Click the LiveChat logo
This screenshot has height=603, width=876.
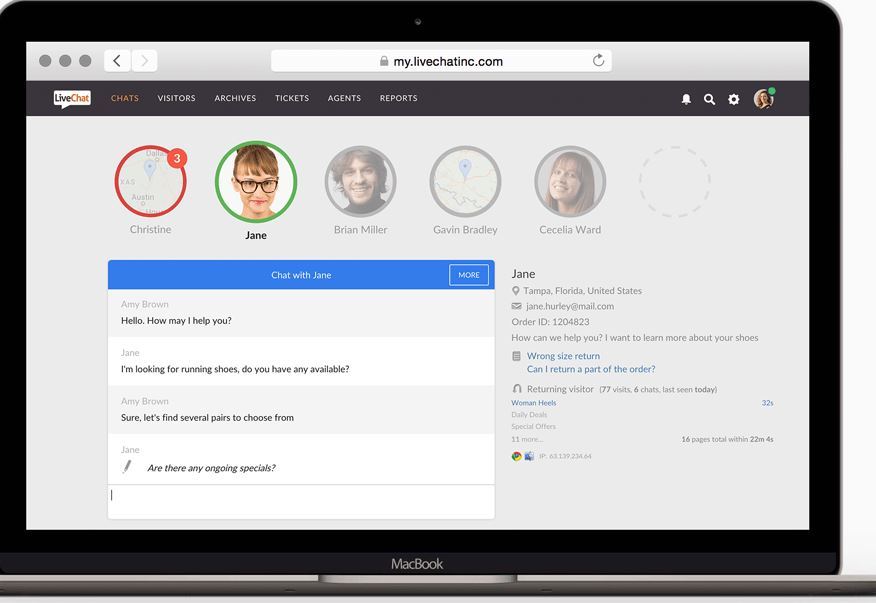pyautogui.click(x=72, y=98)
